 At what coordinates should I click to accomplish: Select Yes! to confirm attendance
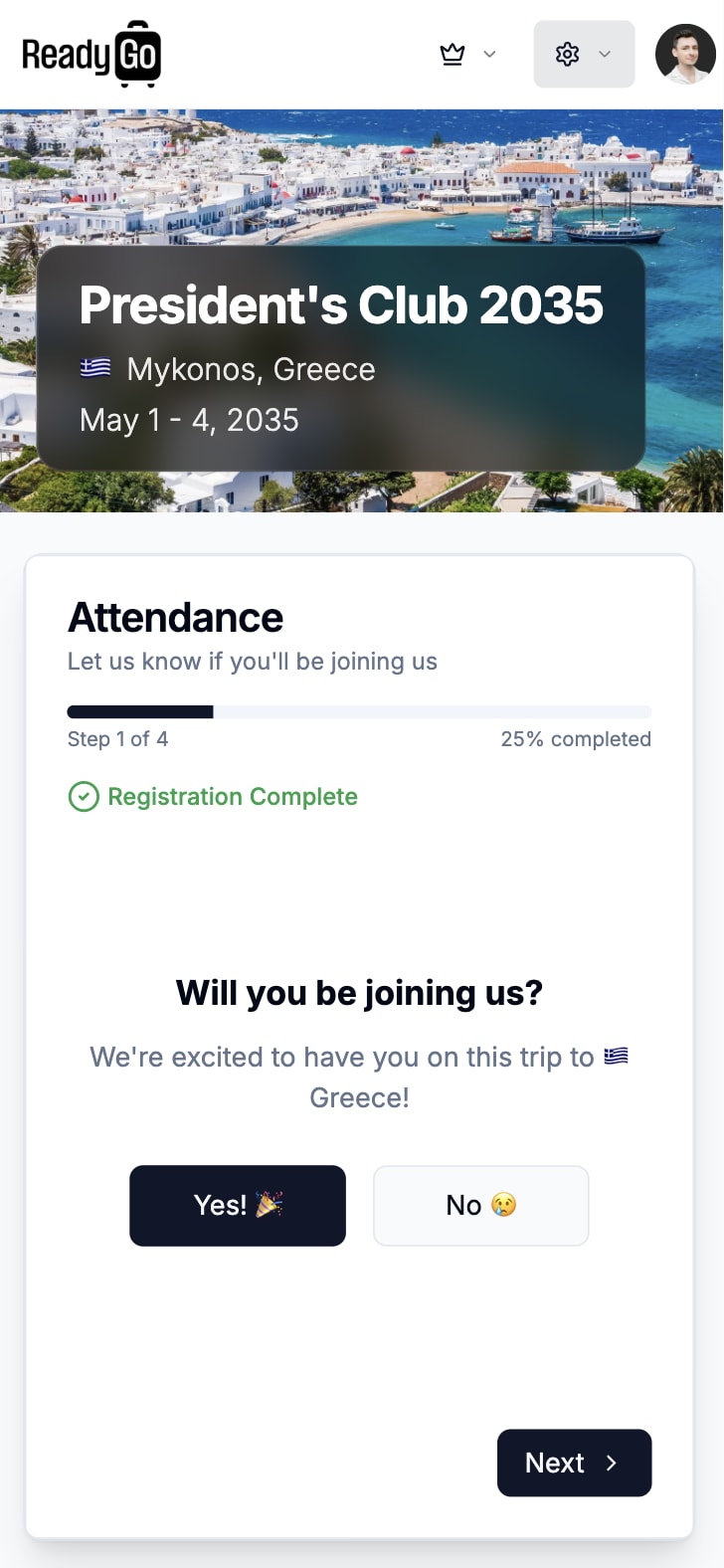tap(237, 1205)
